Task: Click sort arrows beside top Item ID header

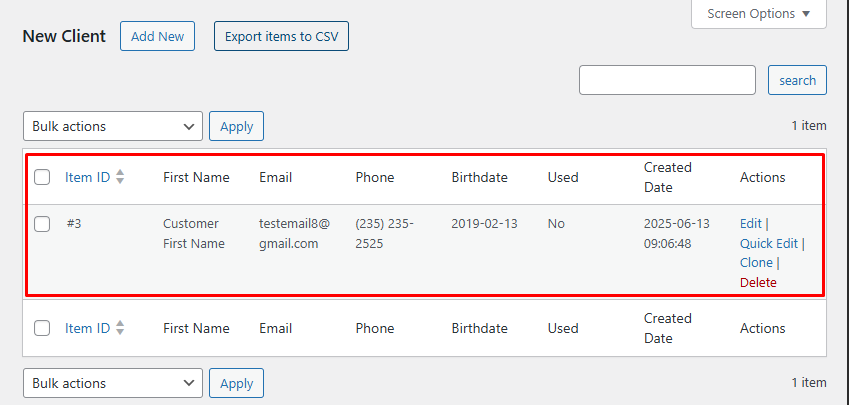Action: pos(120,177)
